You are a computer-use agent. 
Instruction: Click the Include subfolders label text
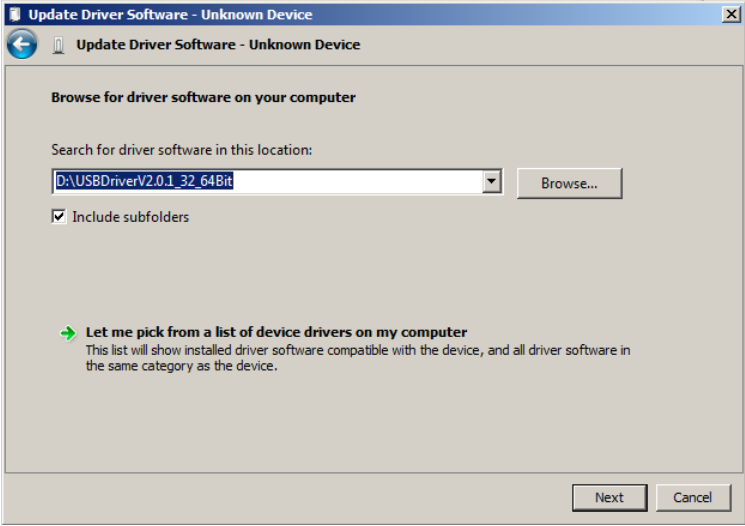tap(131, 217)
